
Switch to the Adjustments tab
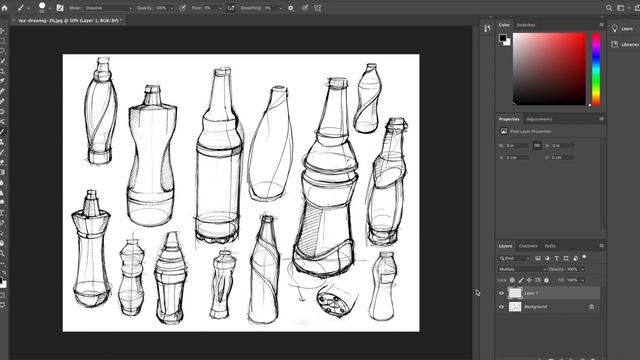pos(539,119)
